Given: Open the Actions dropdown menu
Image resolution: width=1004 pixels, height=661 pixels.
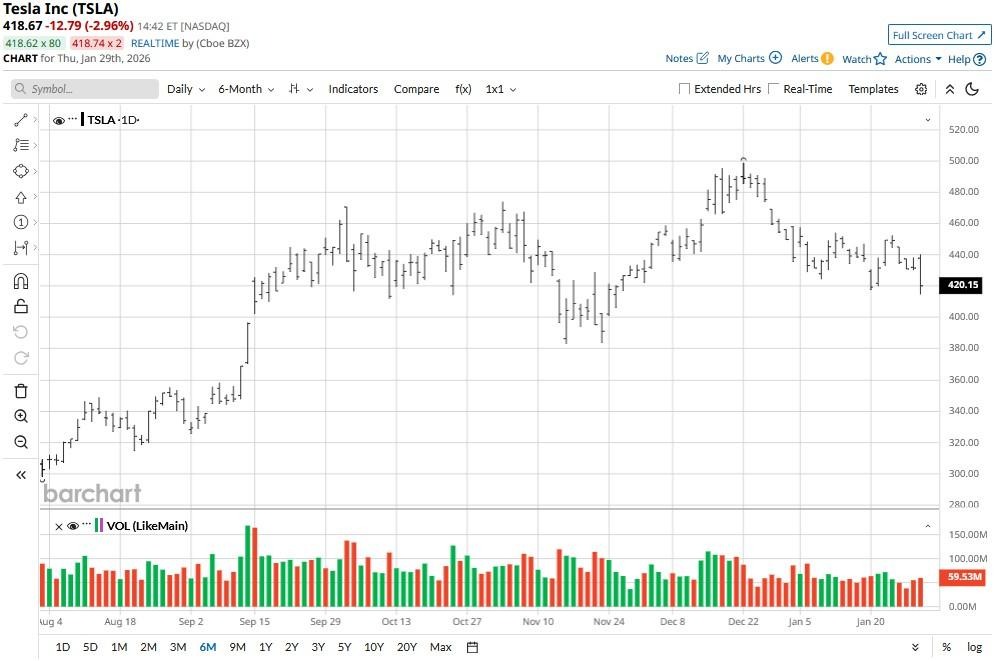Looking at the screenshot, I should [918, 59].
